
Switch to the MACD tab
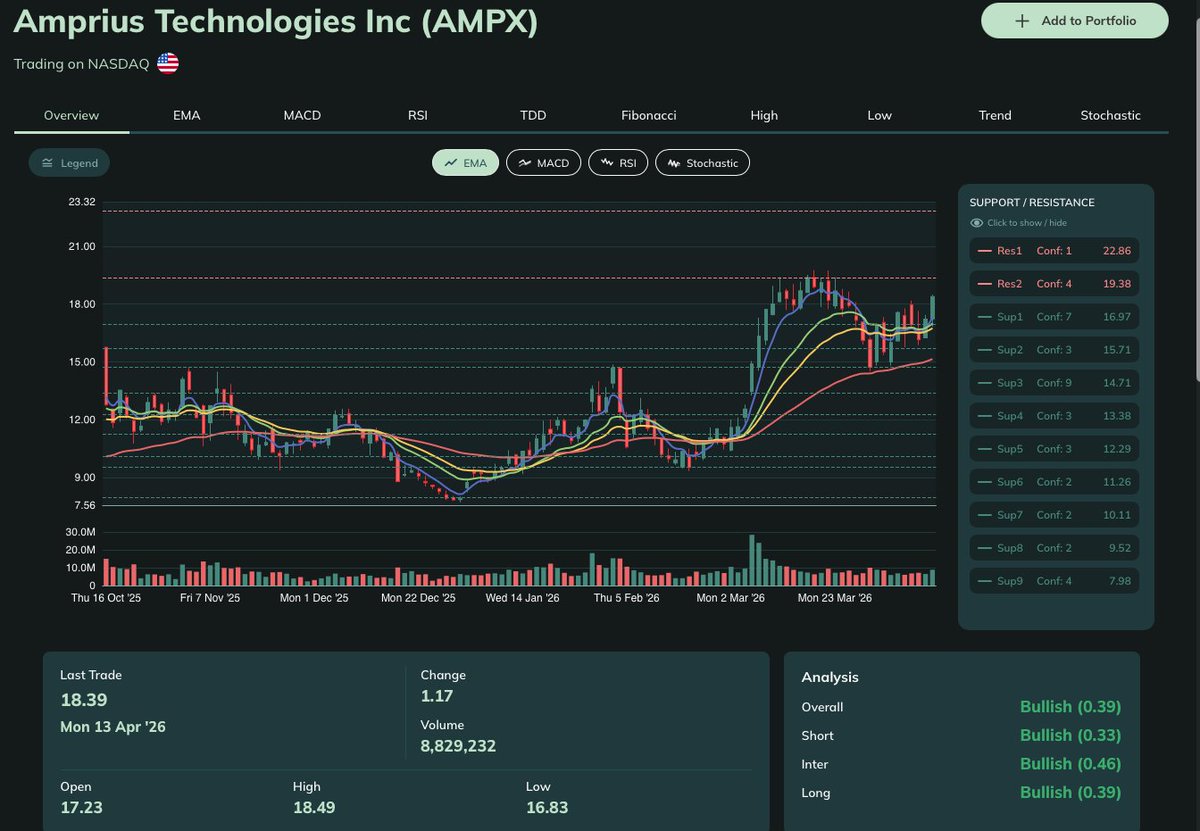pyautogui.click(x=302, y=115)
